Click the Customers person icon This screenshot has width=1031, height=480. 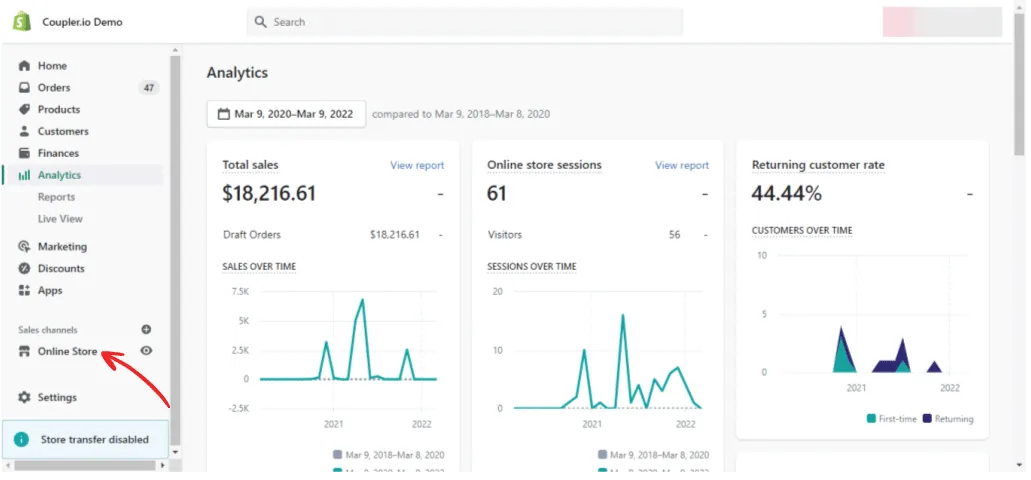click(x=24, y=131)
